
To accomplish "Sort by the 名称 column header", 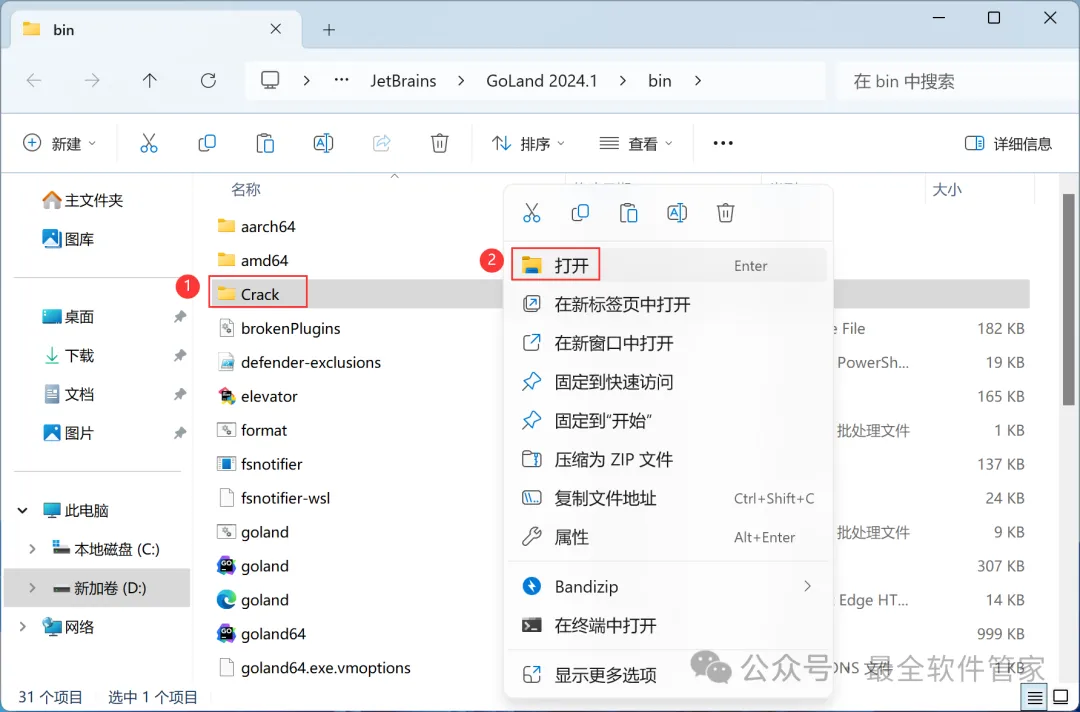I will point(246,189).
